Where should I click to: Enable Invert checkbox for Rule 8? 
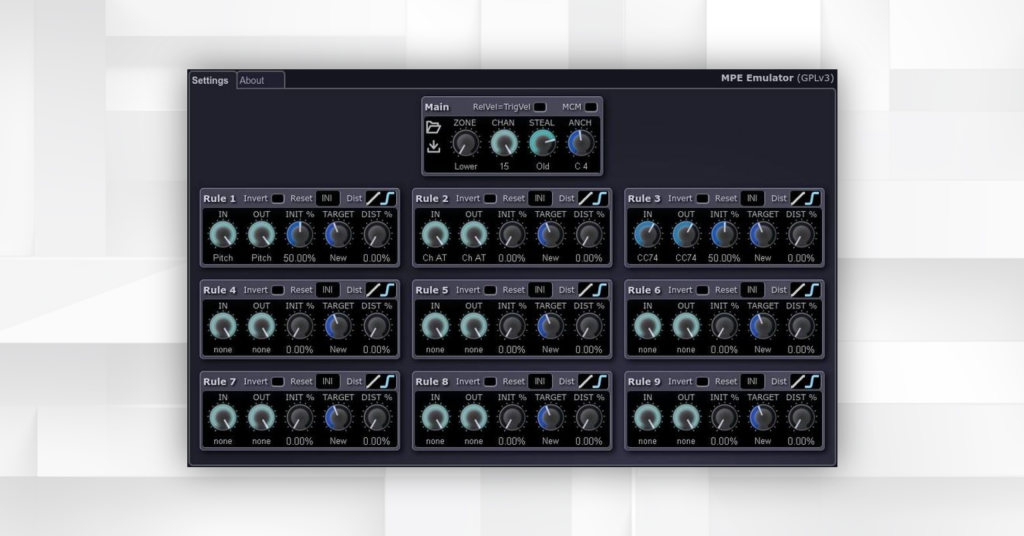[490, 381]
